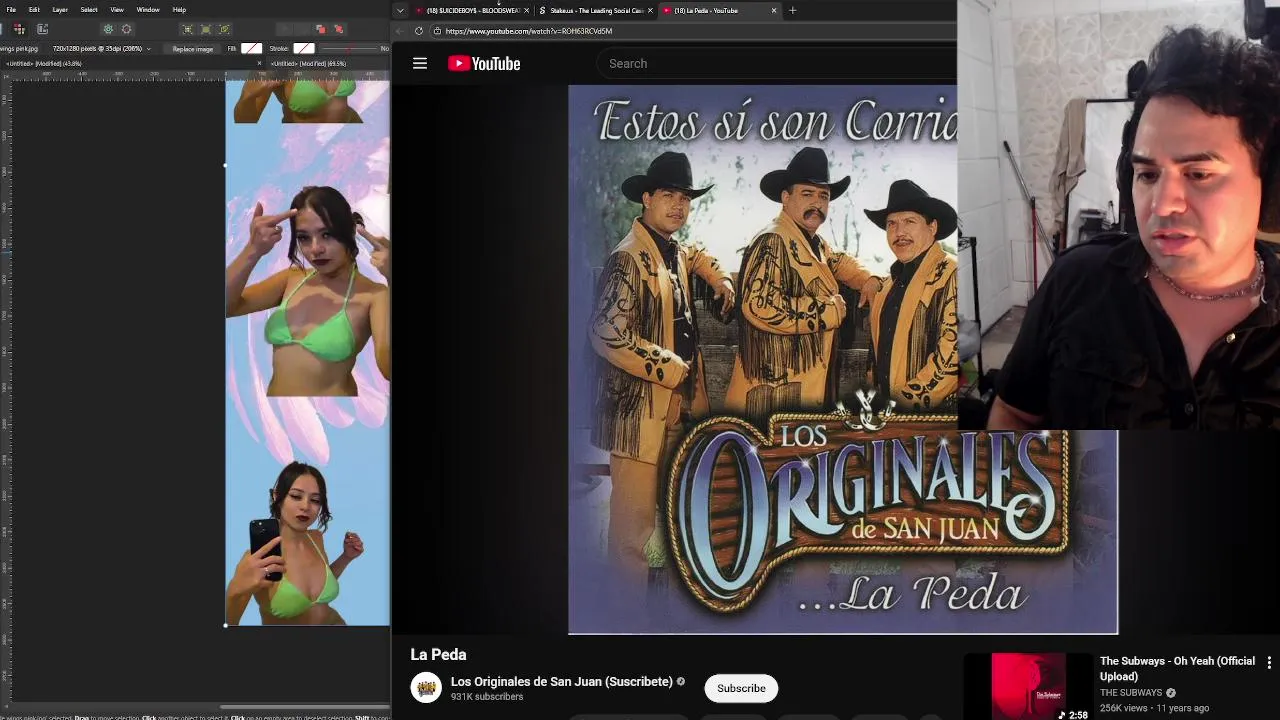Click the export persona icon in editor toolbar
Image resolution: width=1280 pixels, height=720 pixels.
click(x=42, y=29)
